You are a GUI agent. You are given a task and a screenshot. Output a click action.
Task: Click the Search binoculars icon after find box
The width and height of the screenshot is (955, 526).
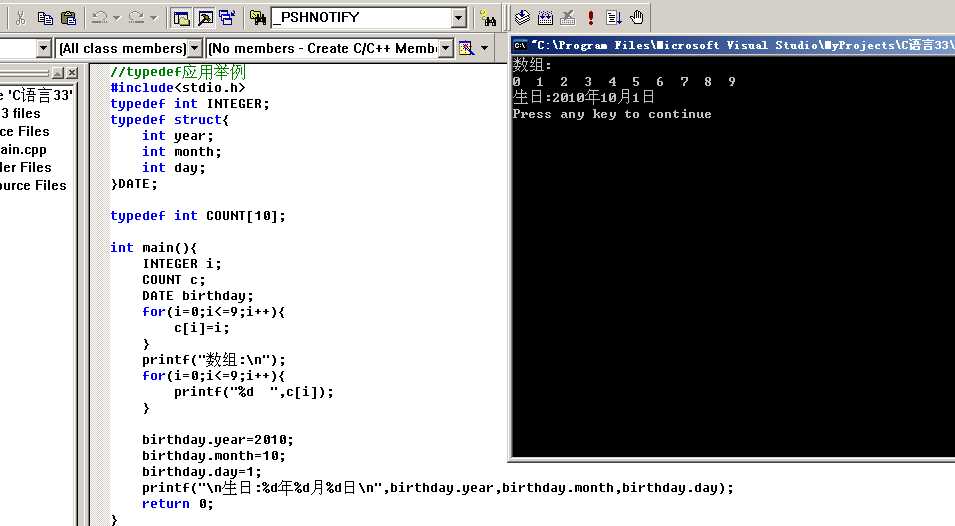click(x=488, y=18)
